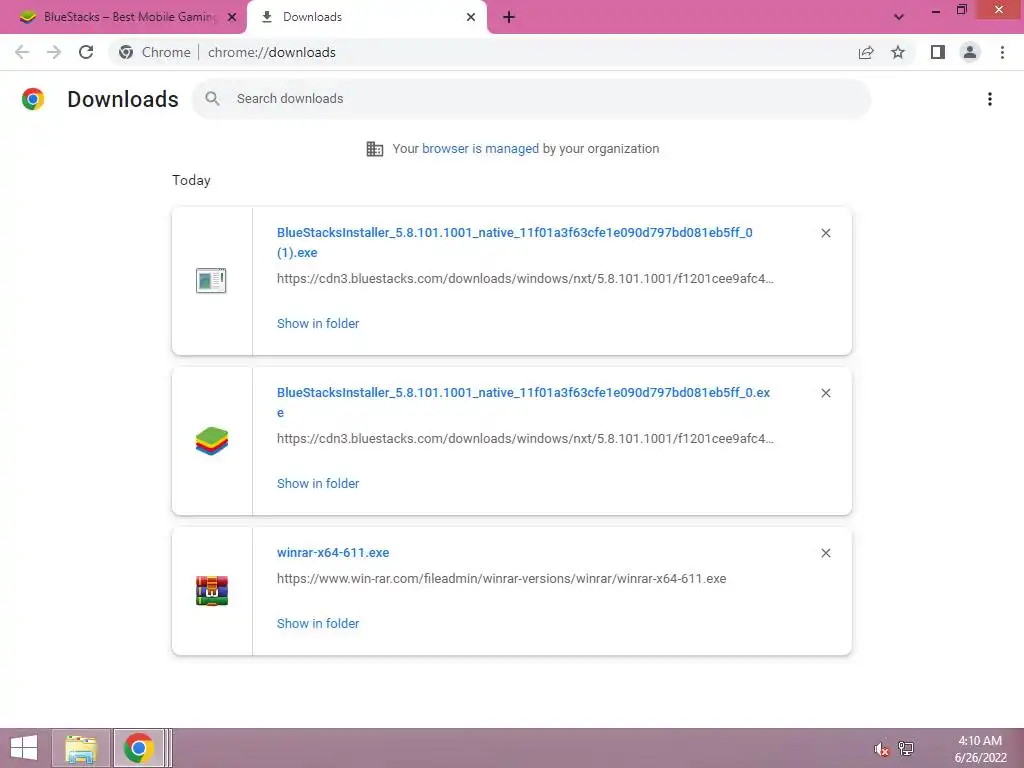The width and height of the screenshot is (1024, 768).
Task: Open the winrar-x64-611.exe file link
Action: tap(333, 552)
